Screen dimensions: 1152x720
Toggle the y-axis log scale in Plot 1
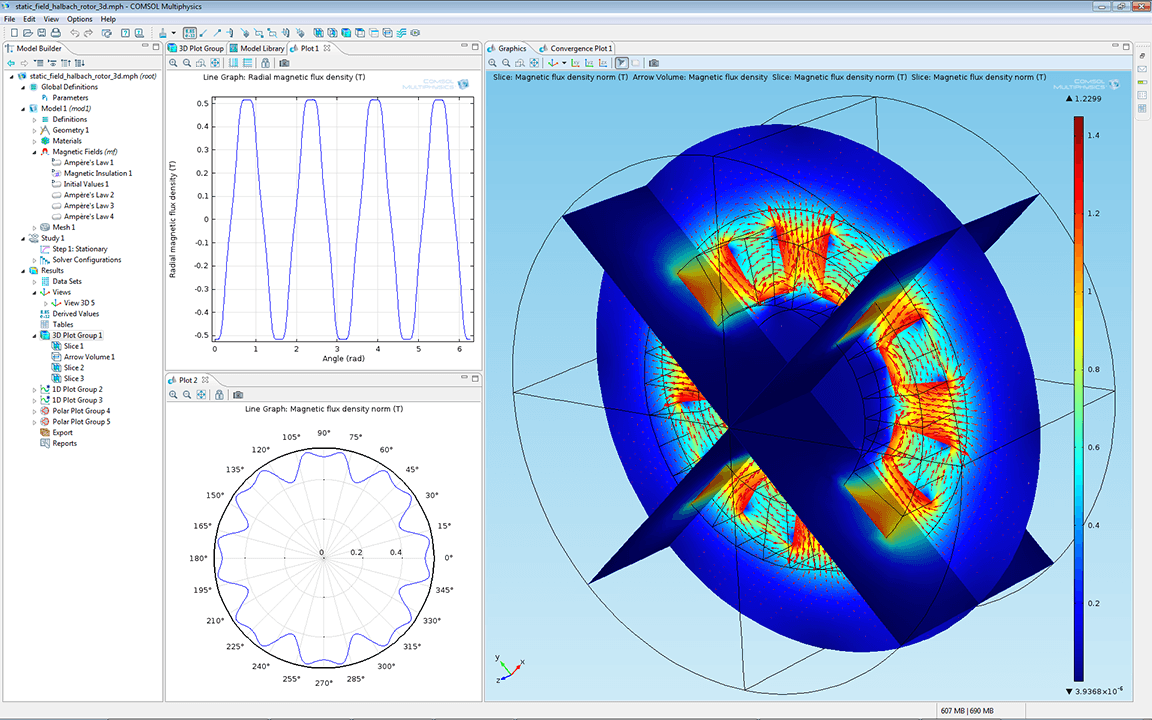(x=247, y=63)
